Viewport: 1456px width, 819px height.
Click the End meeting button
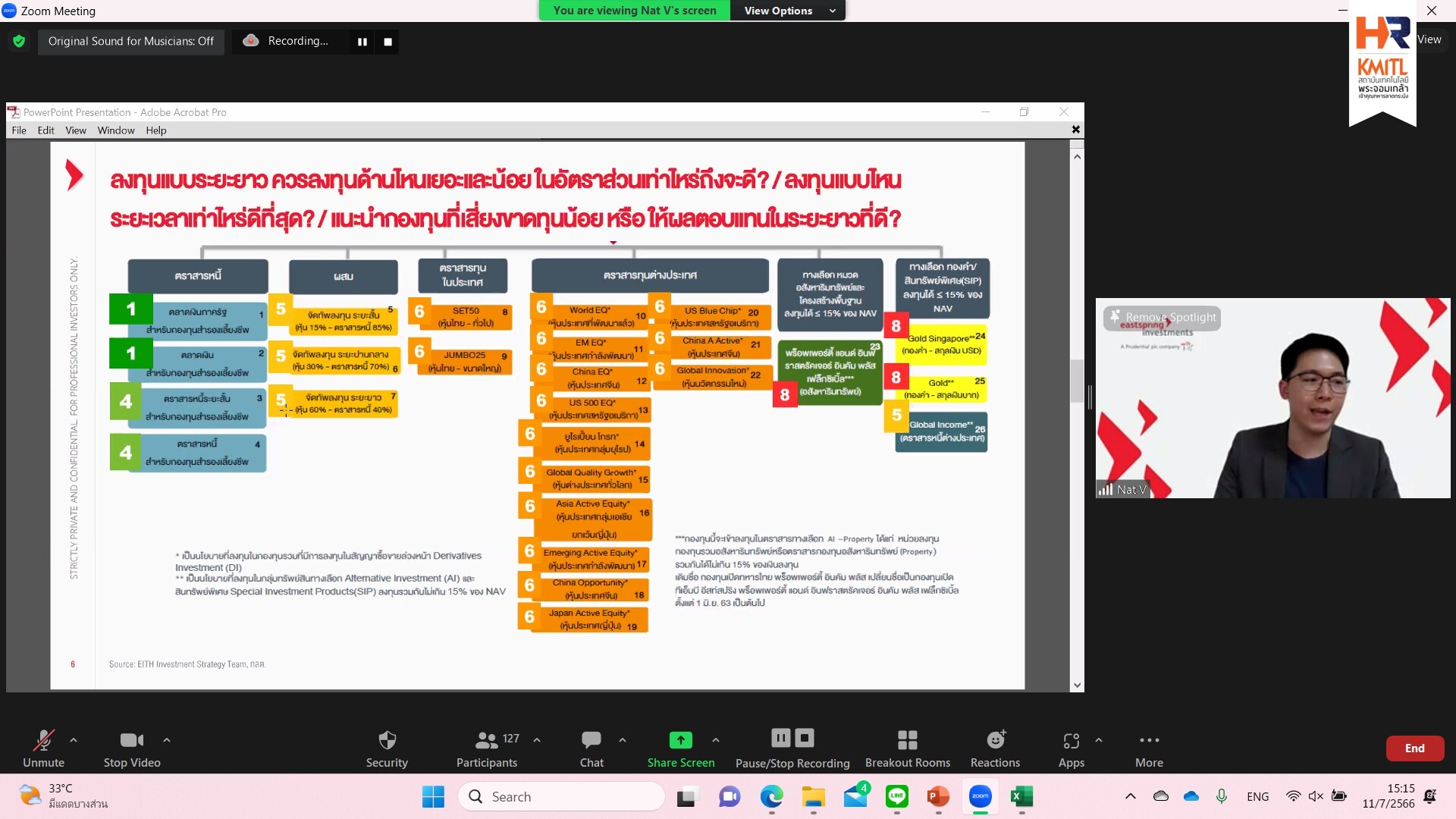pyautogui.click(x=1414, y=748)
